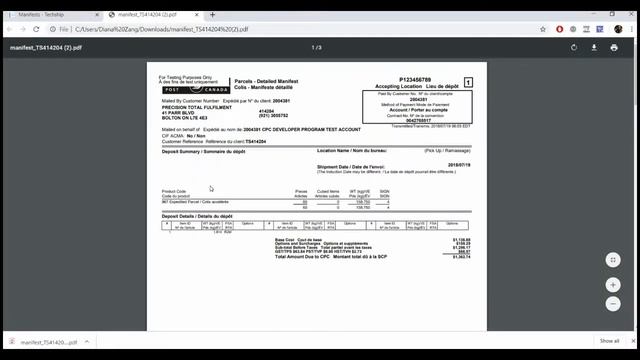View site information icon in address bar

(53, 29)
